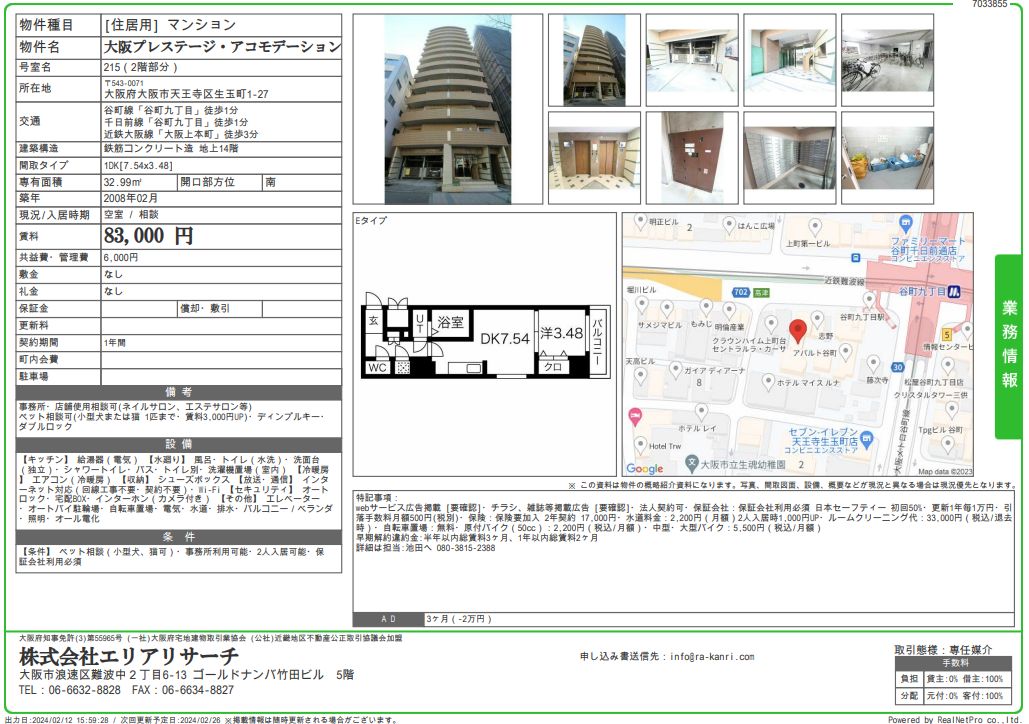
Task: Click the info@ra-kanri.com email address
Action: point(711,657)
